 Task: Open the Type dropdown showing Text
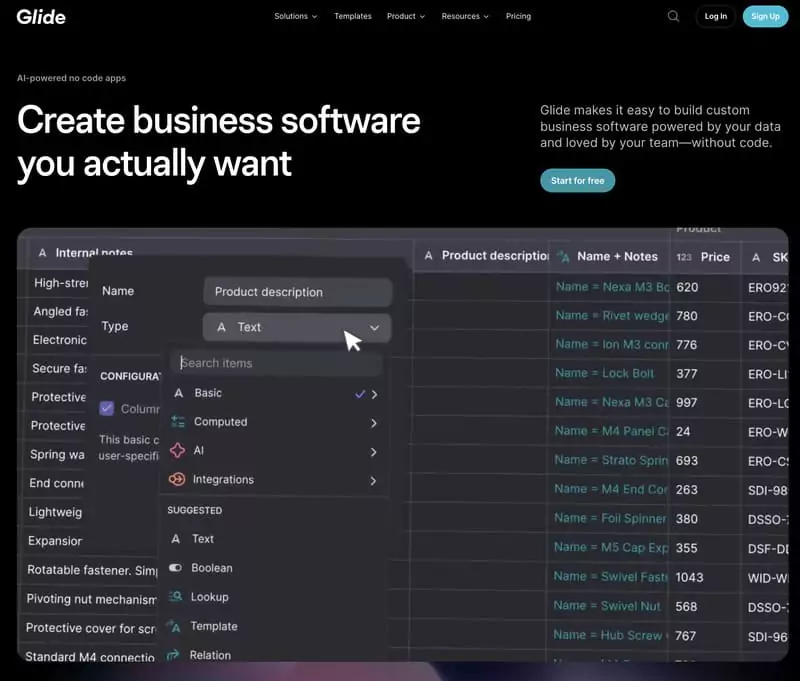(297, 327)
